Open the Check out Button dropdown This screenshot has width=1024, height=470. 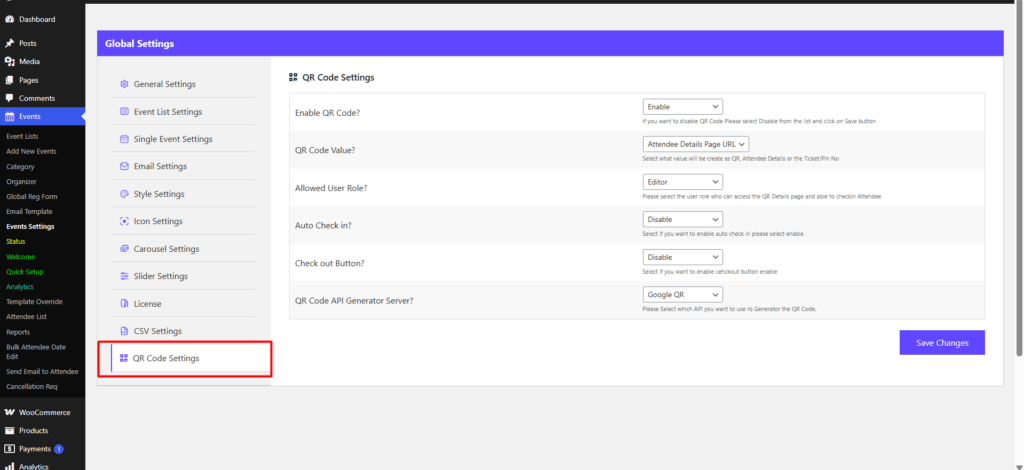click(x=682, y=257)
